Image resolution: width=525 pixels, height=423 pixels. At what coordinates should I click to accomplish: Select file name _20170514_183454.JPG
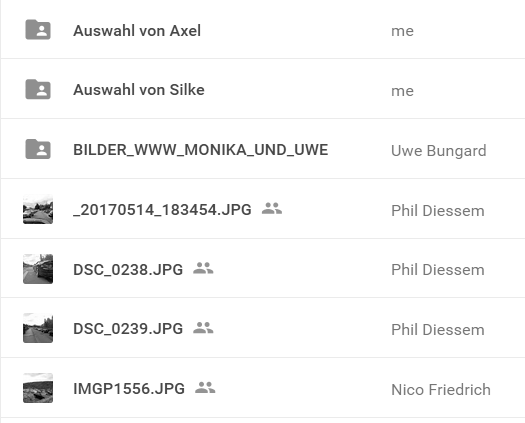coord(162,210)
